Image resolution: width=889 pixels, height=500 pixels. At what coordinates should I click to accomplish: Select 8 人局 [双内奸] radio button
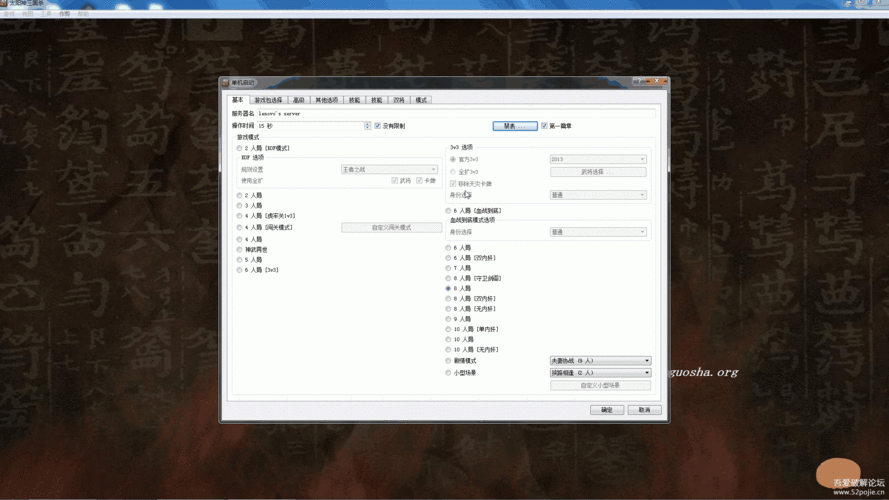click(448, 299)
